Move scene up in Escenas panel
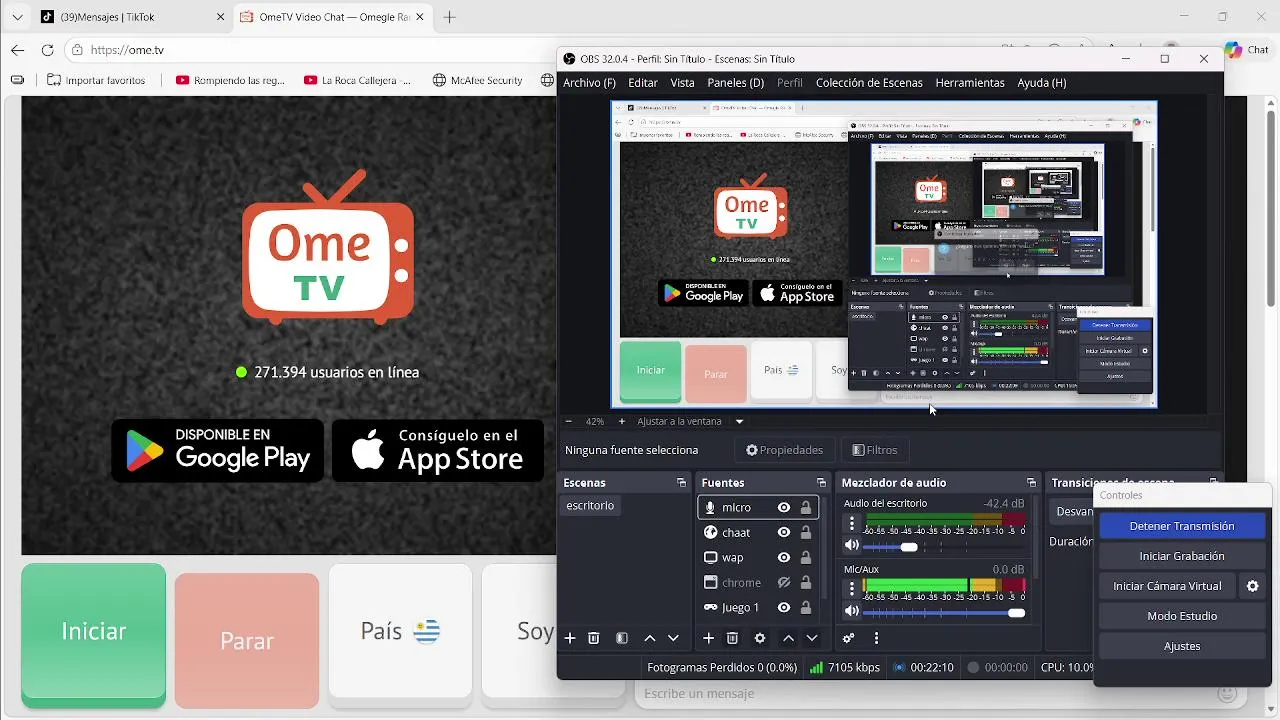The width and height of the screenshot is (1280, 720). (650, 638)
